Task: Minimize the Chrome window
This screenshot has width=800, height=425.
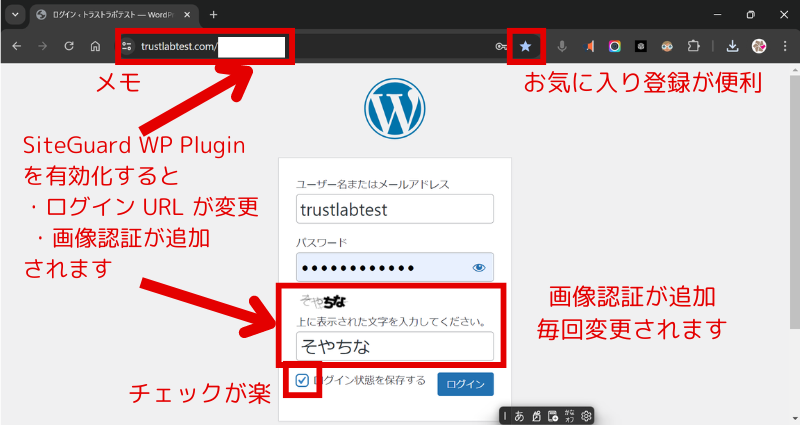Action: (x=717, y=15)
